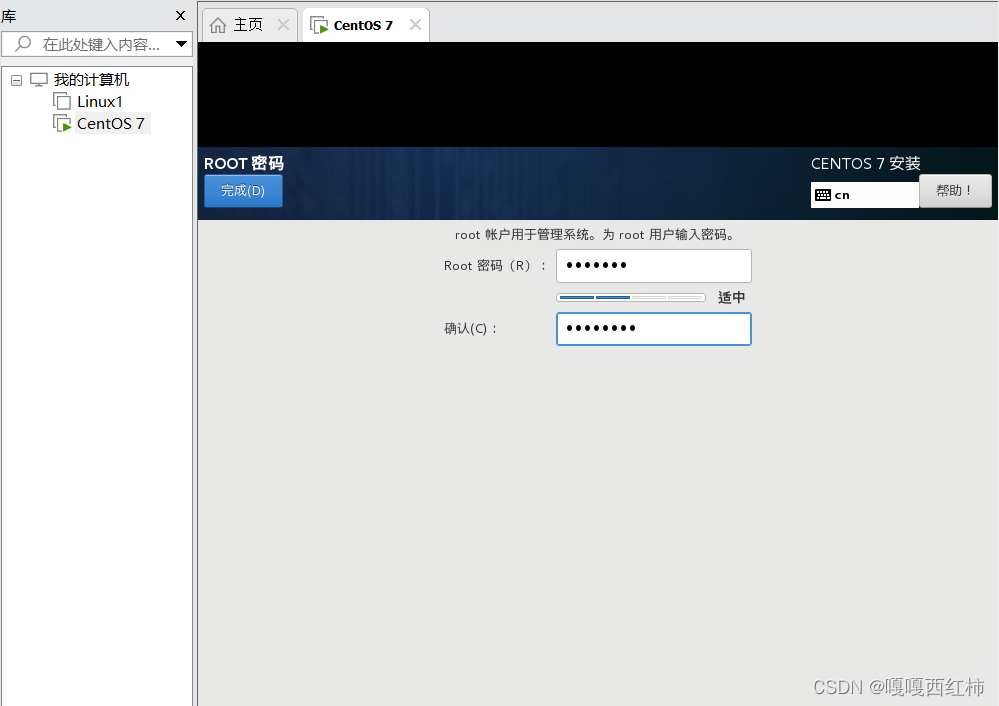Select the cn keyboard layout indicator
Screen dimensions: 999x706
[x=865, y=195]
